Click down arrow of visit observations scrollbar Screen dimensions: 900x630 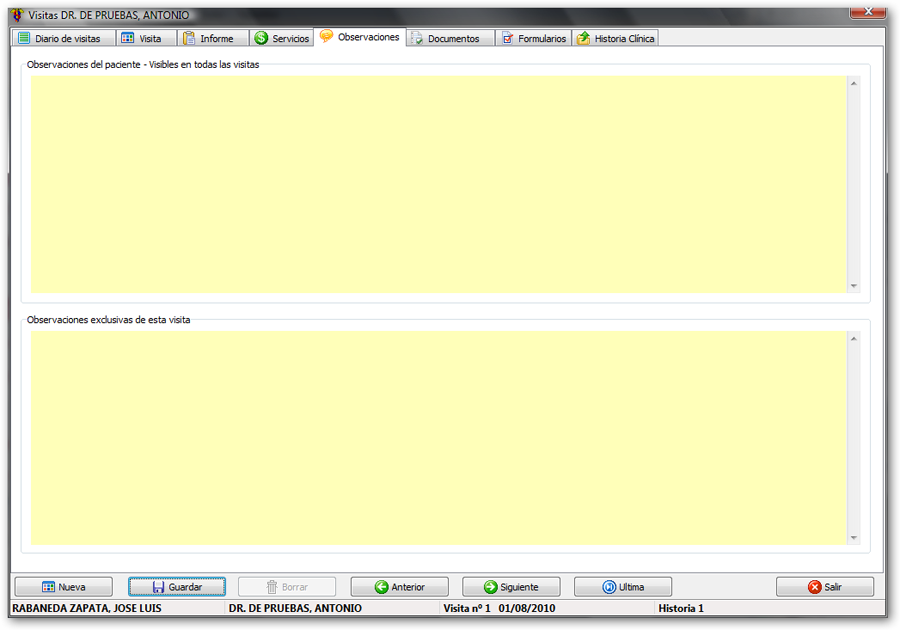point(853,538)
